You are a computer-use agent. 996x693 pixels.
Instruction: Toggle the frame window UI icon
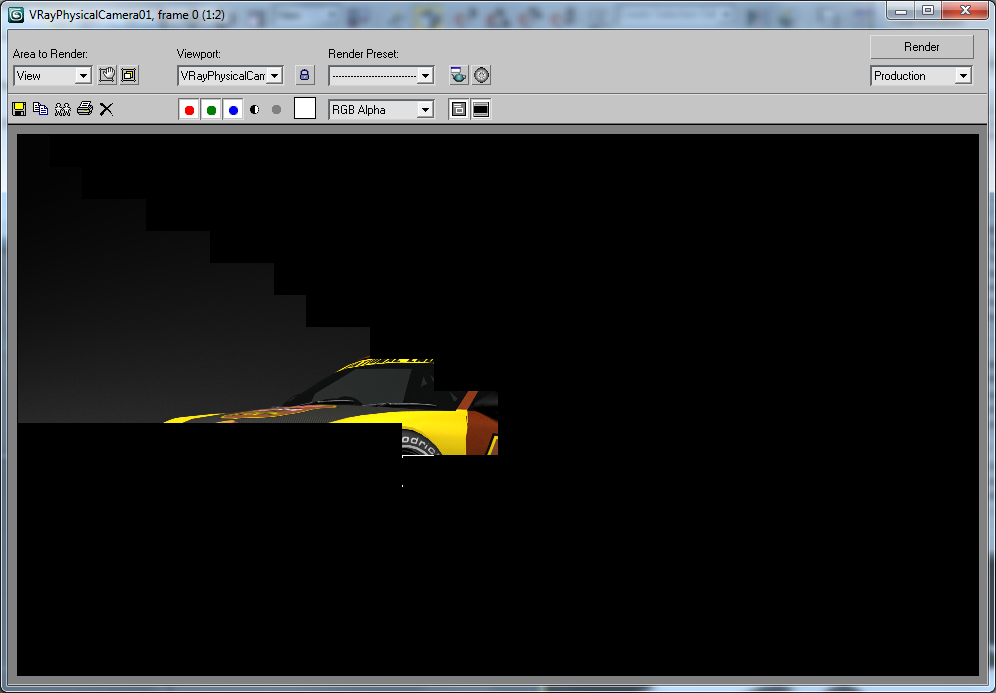point(481,109)
